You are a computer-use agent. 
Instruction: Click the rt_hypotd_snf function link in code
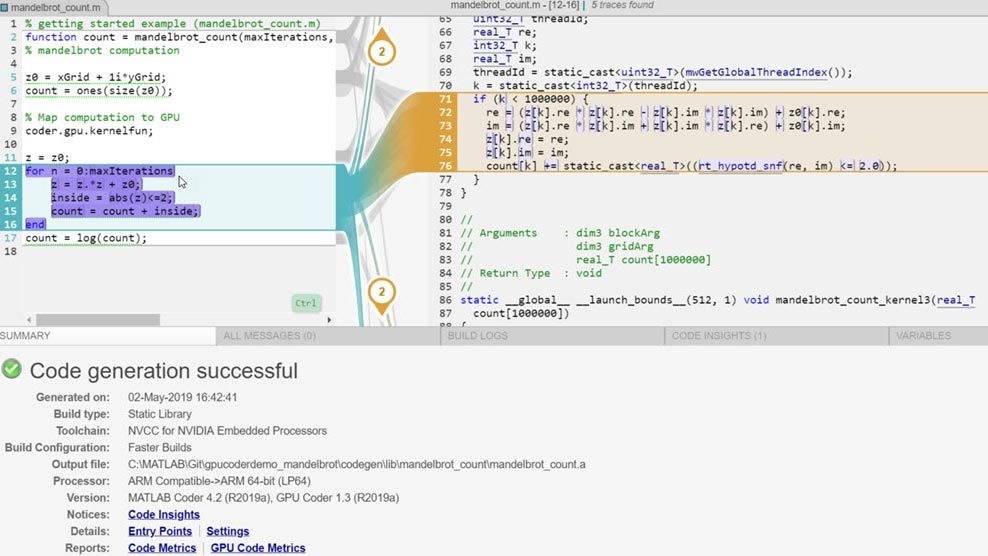click(744, 166)
